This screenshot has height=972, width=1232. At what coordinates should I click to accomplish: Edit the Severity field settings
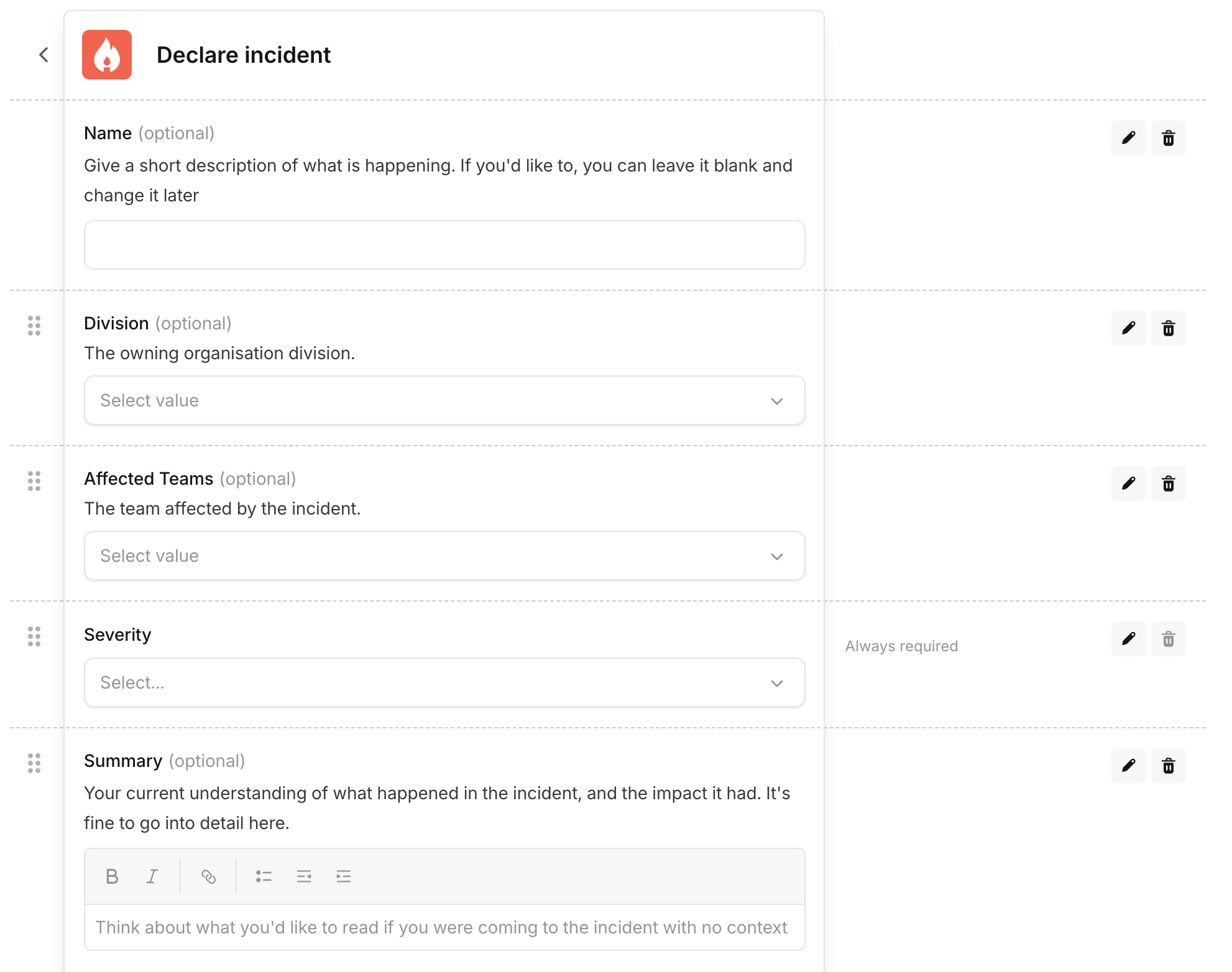[1128, 639]
